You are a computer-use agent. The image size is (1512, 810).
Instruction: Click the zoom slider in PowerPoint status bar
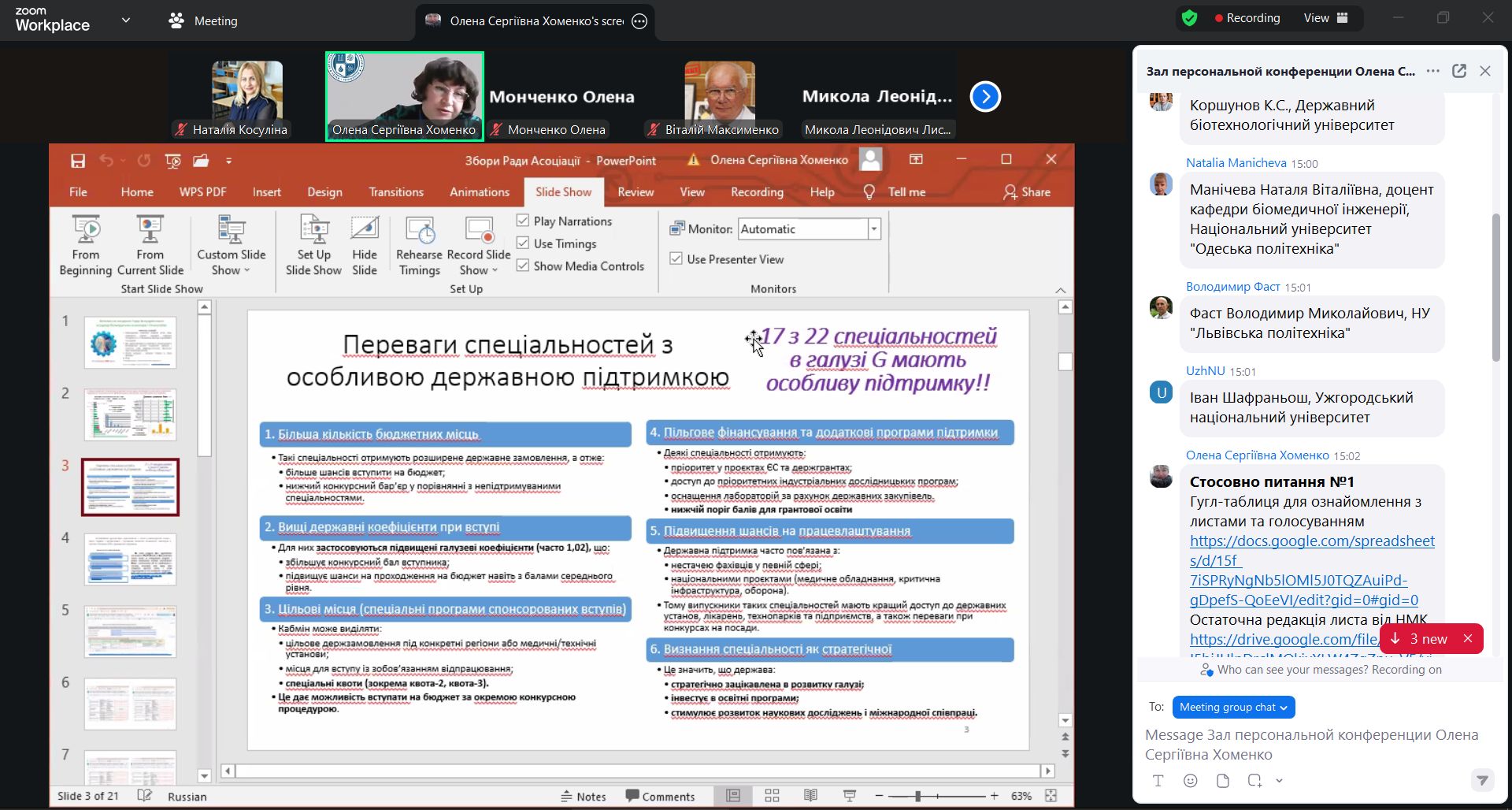[x=917, y=796]
